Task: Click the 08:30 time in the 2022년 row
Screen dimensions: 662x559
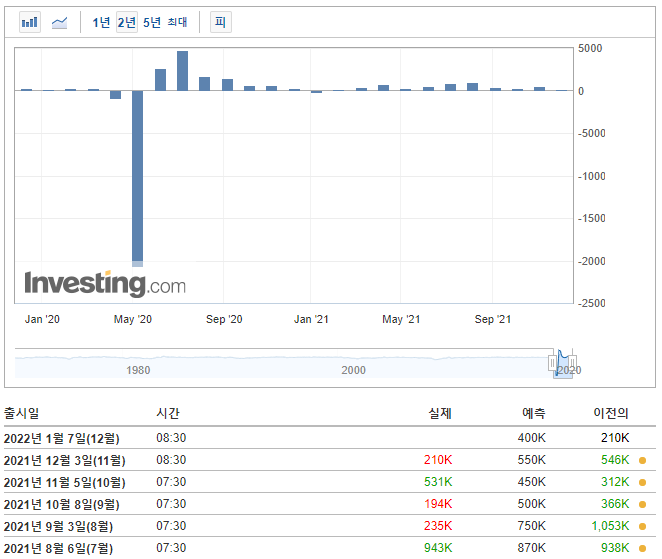Action: coord(171,438)
